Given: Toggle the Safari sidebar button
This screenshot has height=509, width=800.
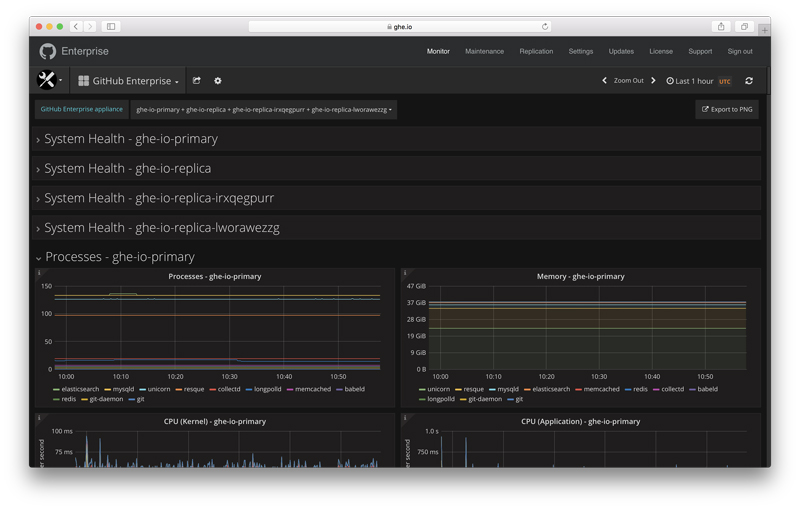Looking at the screenshot, I should (x=111, y=27).
